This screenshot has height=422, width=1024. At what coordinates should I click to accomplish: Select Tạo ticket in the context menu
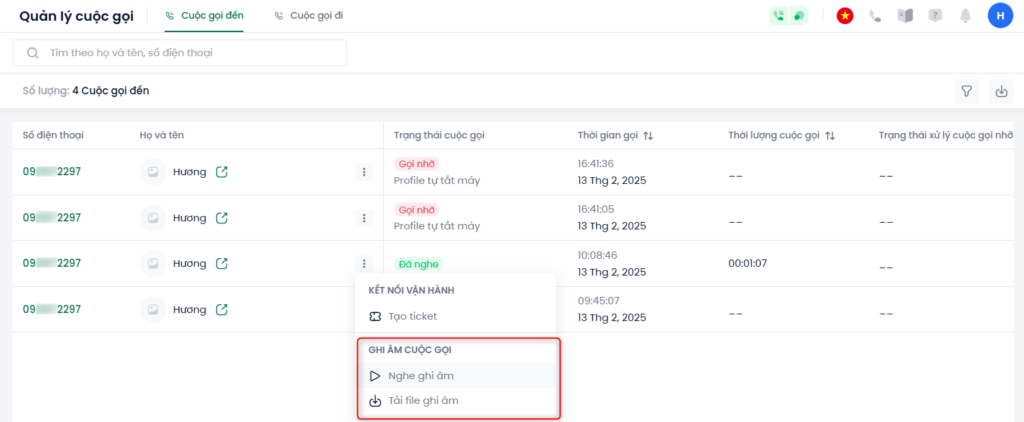pyautogui.click(x=412, y=316)
